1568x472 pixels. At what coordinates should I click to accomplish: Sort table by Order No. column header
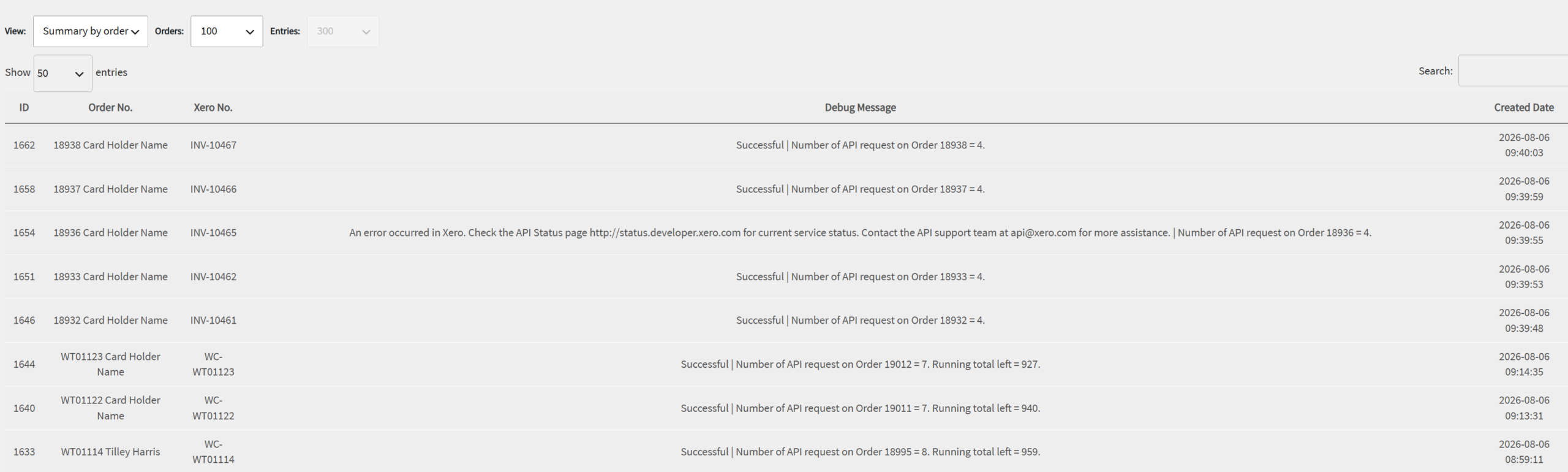tap(110, 107)
